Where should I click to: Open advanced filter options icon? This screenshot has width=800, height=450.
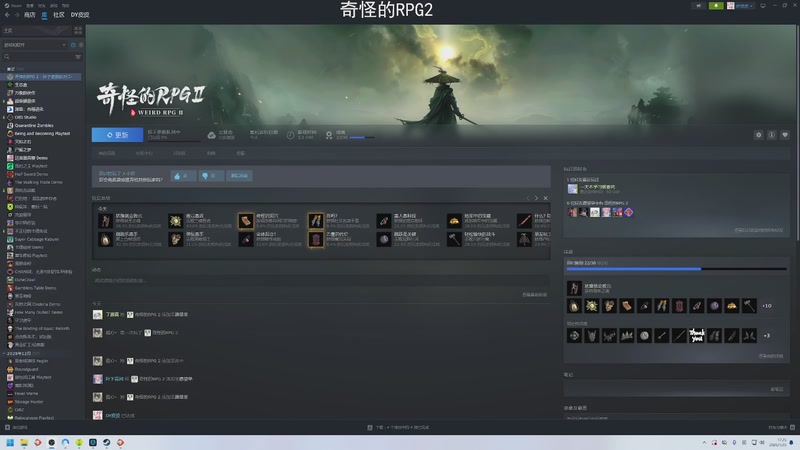(78, 57)
